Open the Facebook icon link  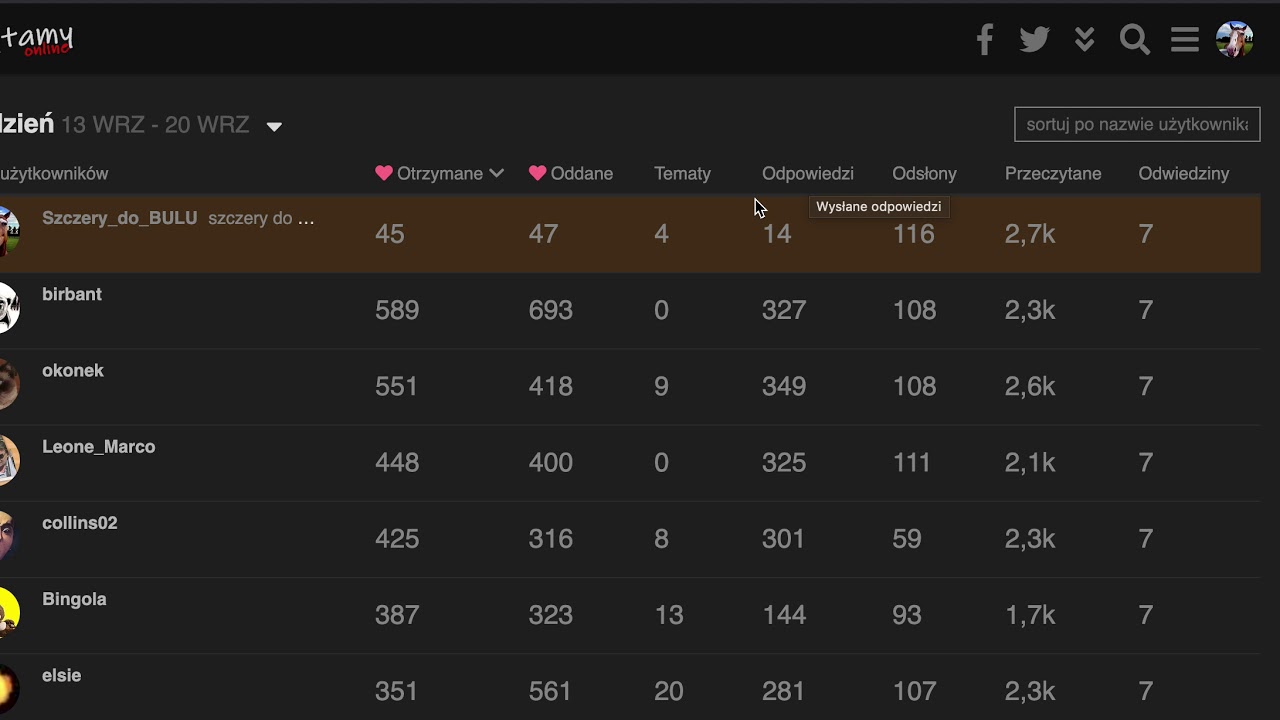985,40
